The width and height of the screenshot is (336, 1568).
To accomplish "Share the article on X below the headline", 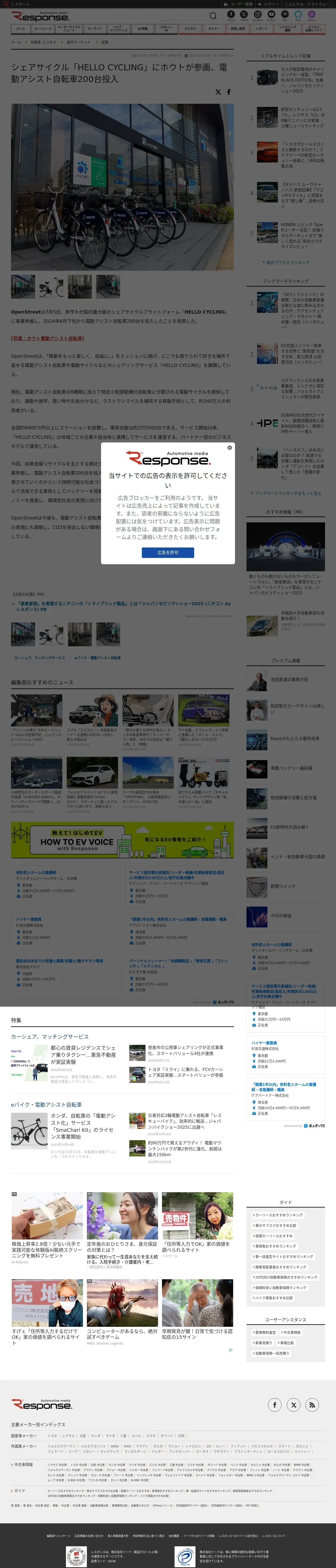I will 218,92.
